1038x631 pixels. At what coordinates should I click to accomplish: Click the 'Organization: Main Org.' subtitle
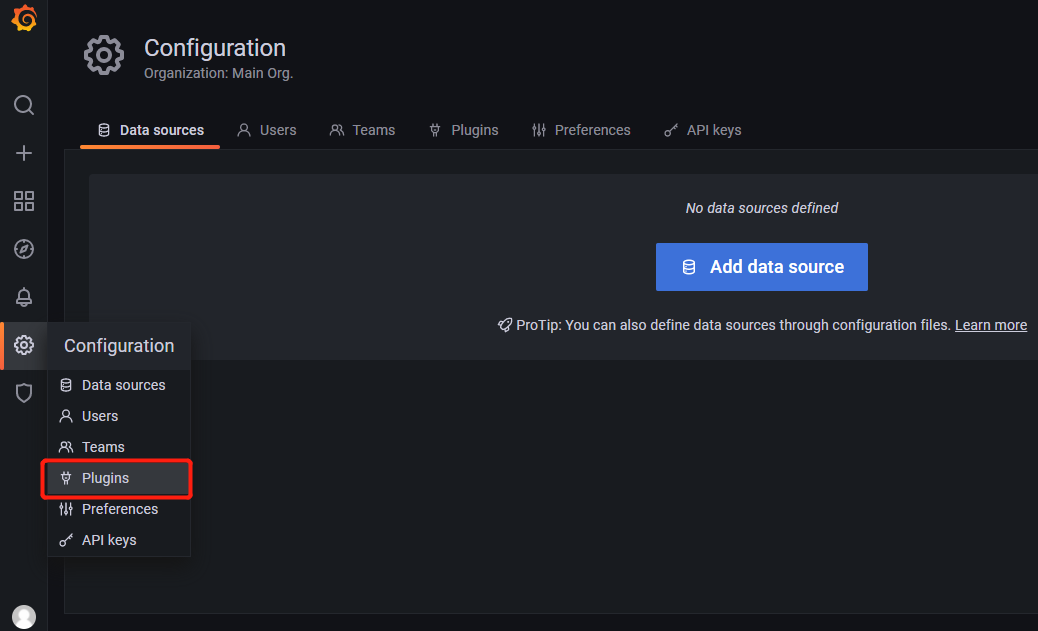[218, 73]
